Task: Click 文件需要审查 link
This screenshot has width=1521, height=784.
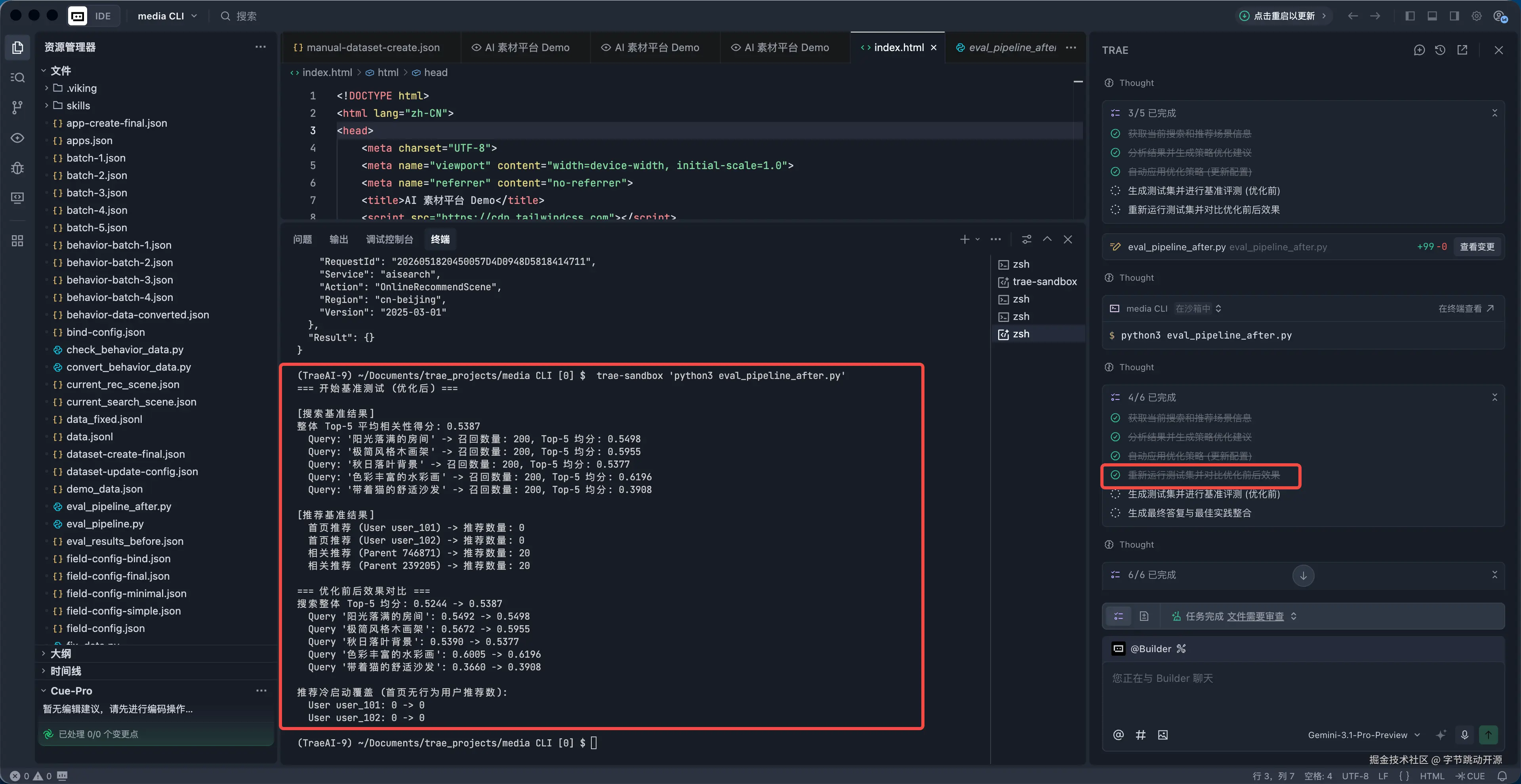Action: point(1255,616)
